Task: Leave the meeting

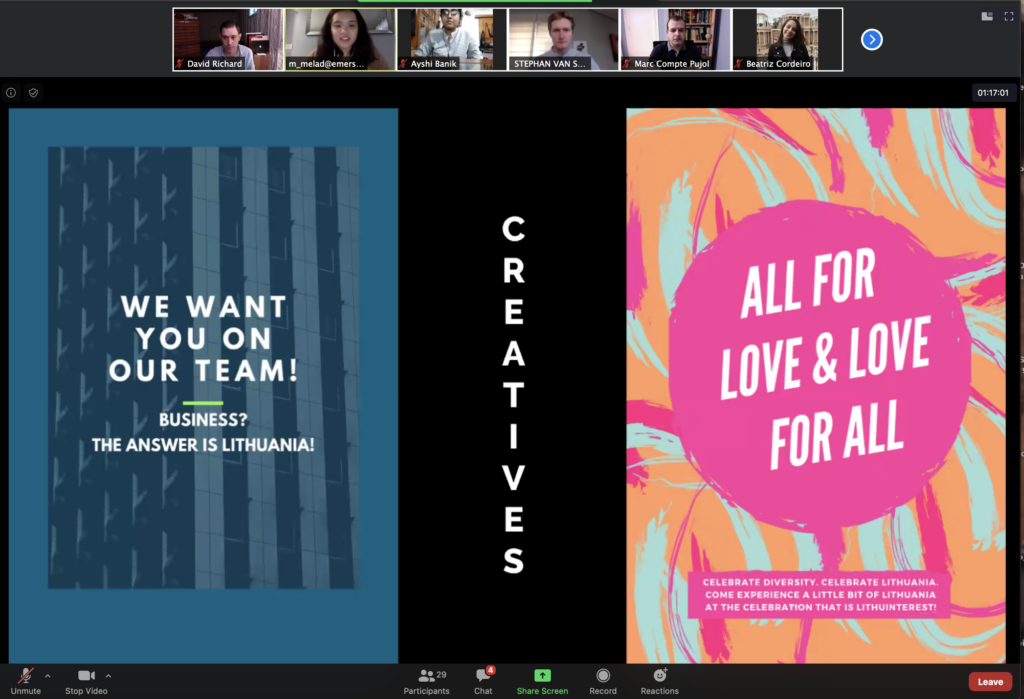Action: tap(989, 682)
